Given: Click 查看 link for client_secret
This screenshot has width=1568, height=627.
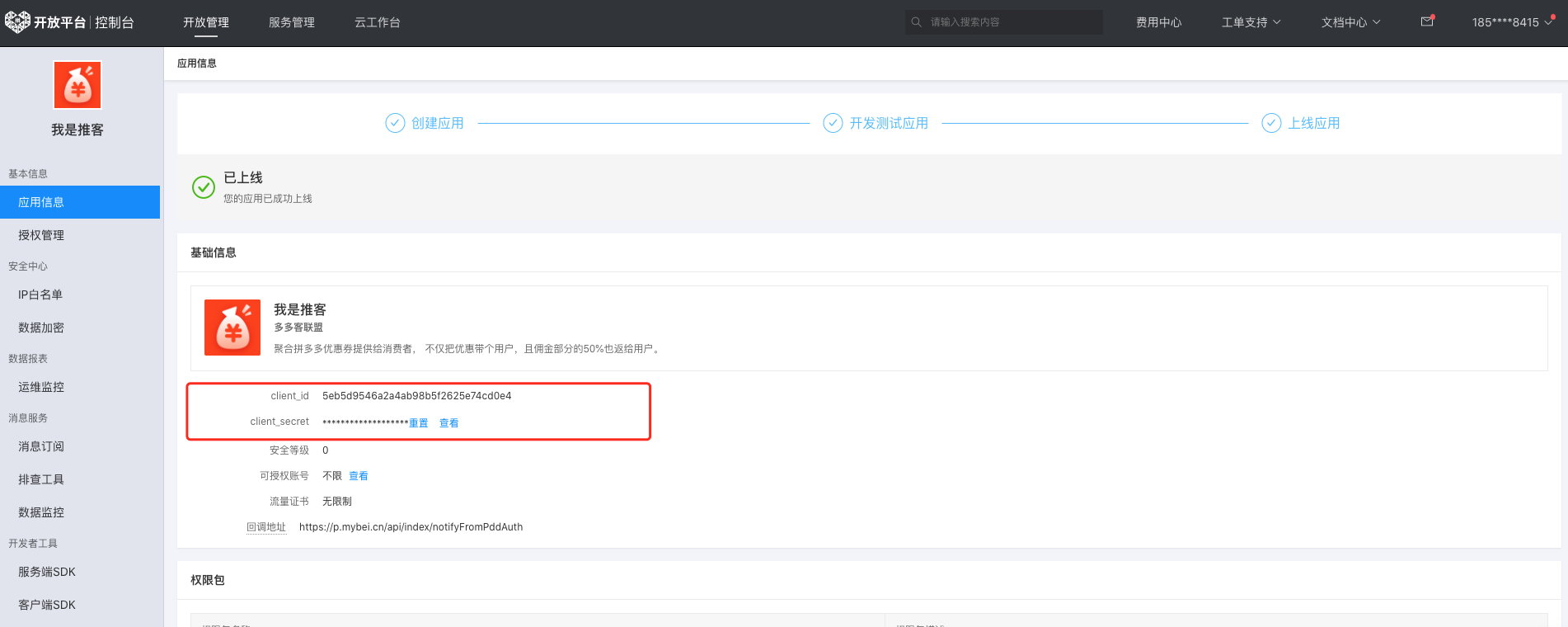Looking at the screenshot, I should coord(449,423).
